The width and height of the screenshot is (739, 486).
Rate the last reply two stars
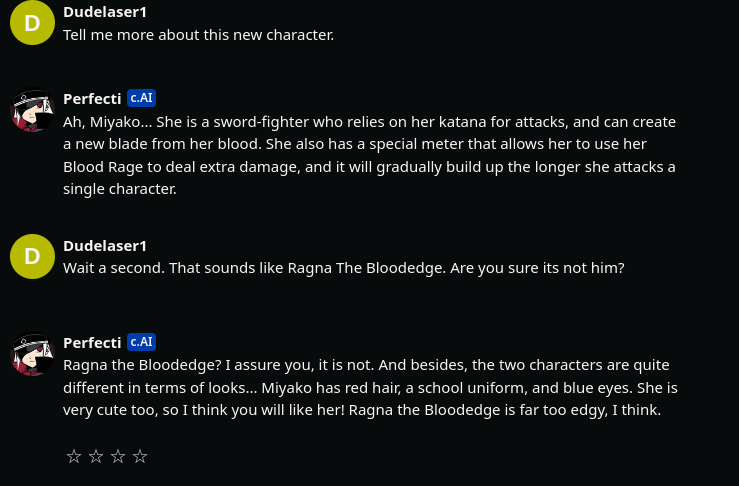[96, 457]
